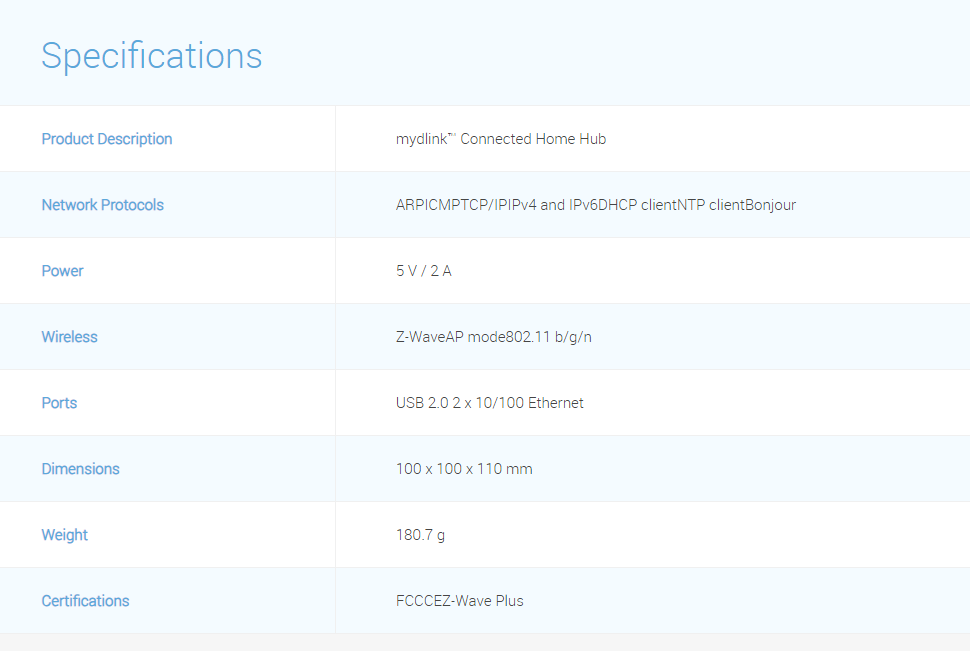Screen dimensions: 970x651
Task: Click the Ports row label
Action: click(59, 403)
